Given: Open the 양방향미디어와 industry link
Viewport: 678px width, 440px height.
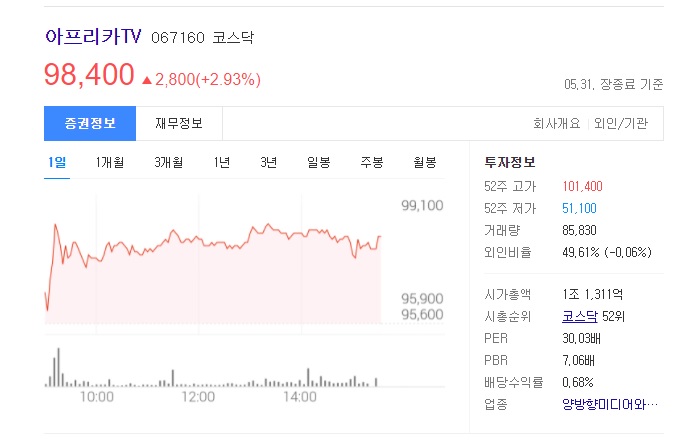Looking at the screenshot, I should click(610, 405).
